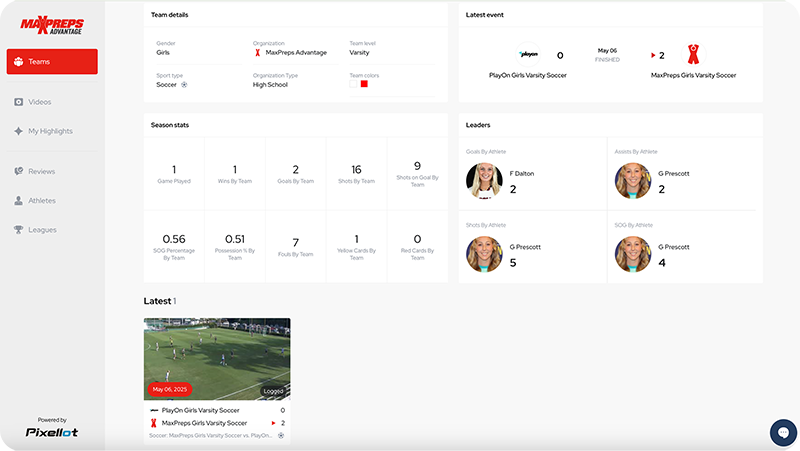
Task: Click G Prescott name under Assists By Athlete
Action: [x=673, y=173]
